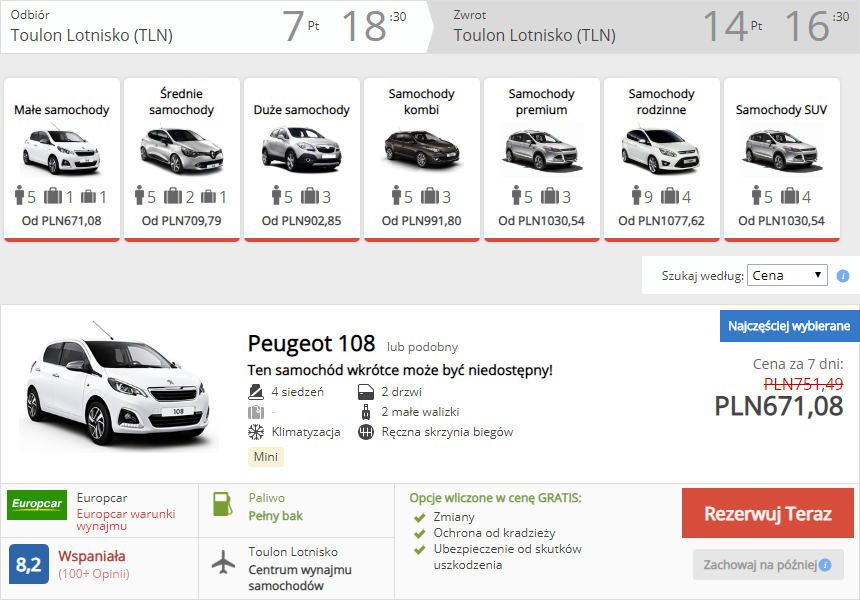This screenshot has height=600, width=860.
Task: Click the seat icon next to 4 siedzeń
Action: (x=256, y=392)
